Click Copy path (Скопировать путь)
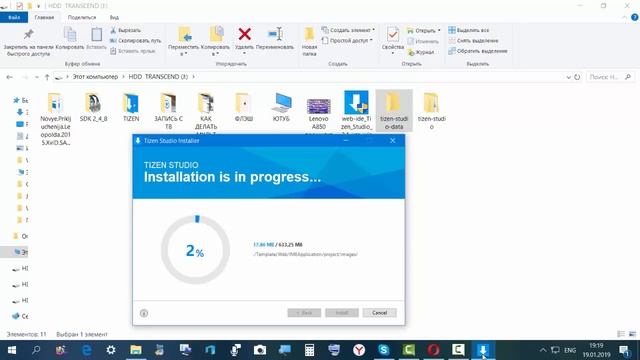 pos(136,40)
